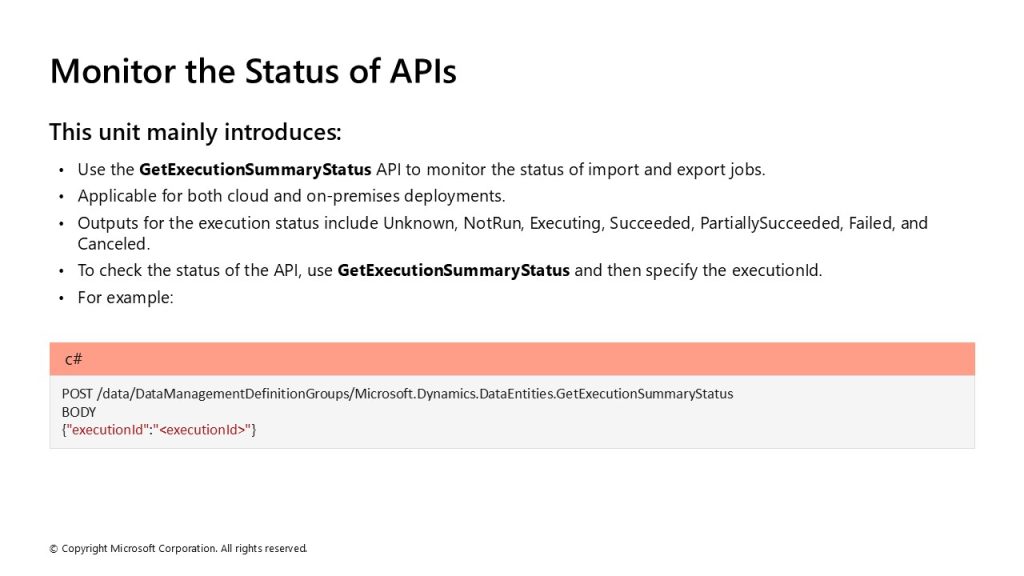Click the Microsoft copyright notice footer
The height and width of the screenshot is (576, 1024).
click(x=178, y=549)
